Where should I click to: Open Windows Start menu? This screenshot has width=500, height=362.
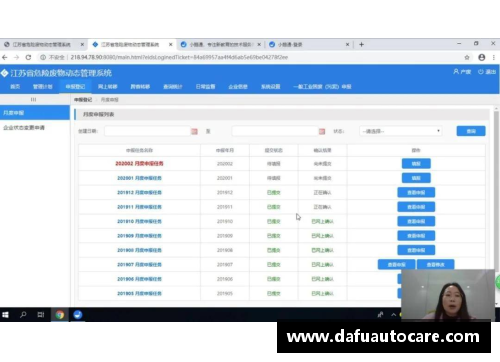click(x=5, y=314)
